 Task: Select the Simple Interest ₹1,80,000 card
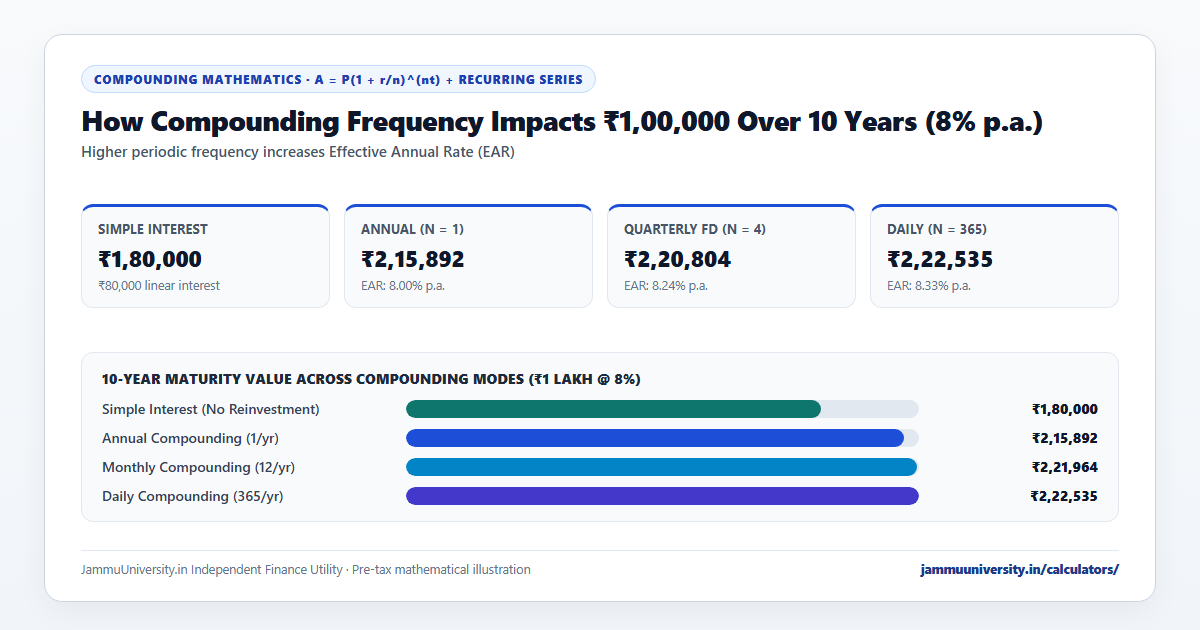pyautogui.click(x=205, y=256)
